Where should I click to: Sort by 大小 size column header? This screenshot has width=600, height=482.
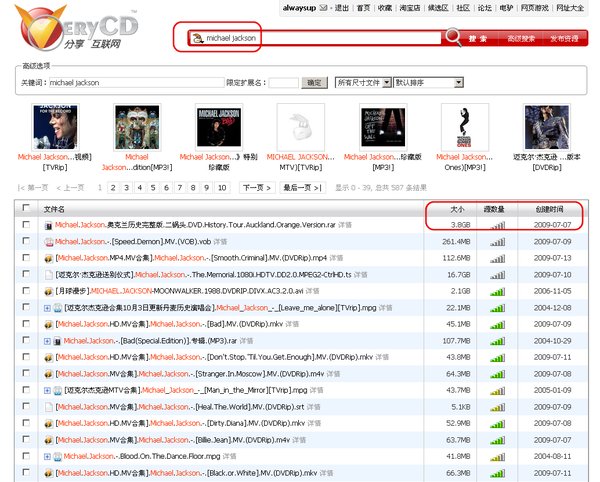click(457, 209)
